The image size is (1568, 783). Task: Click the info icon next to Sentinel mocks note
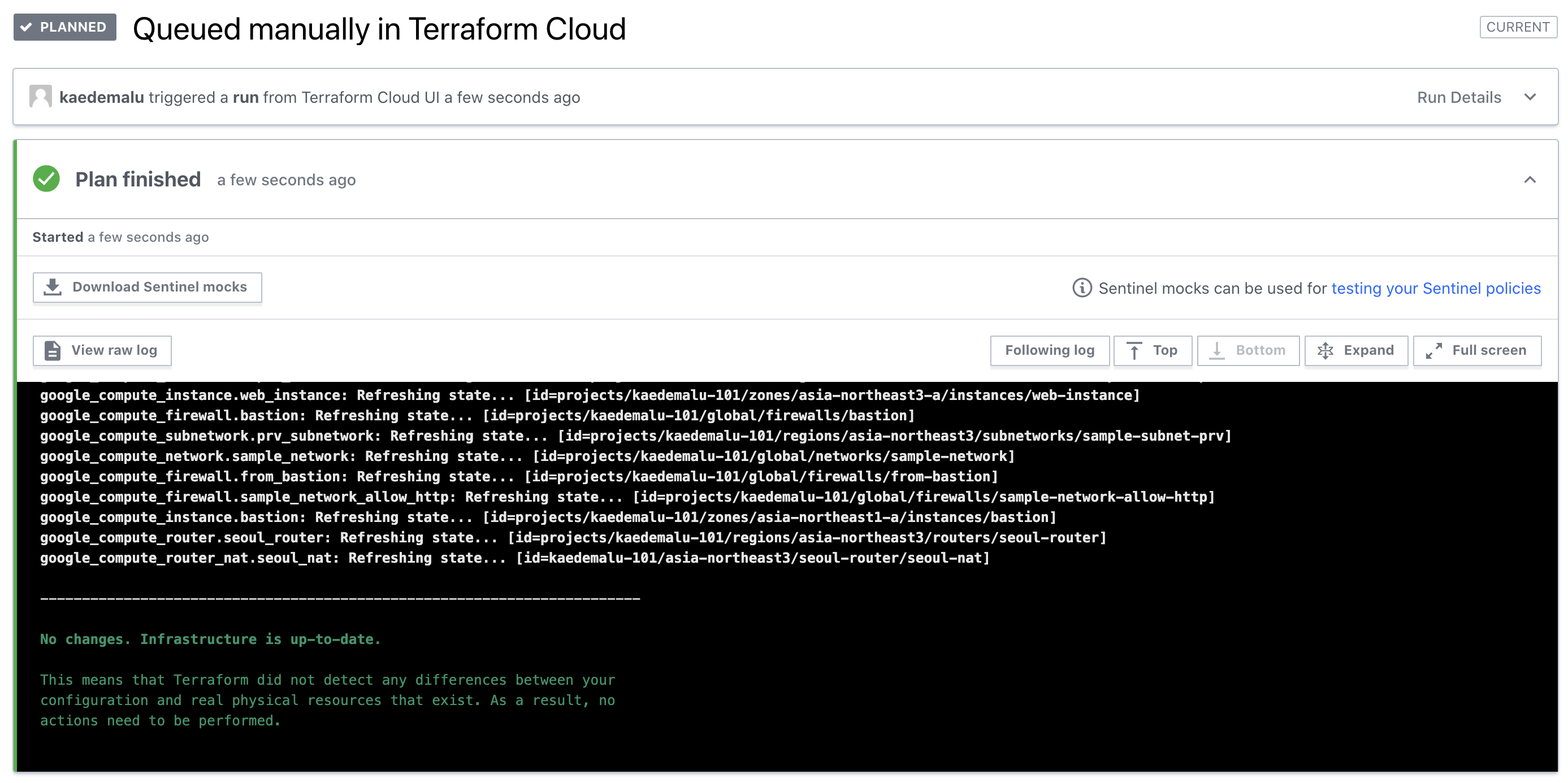(x=1082, y=288)
